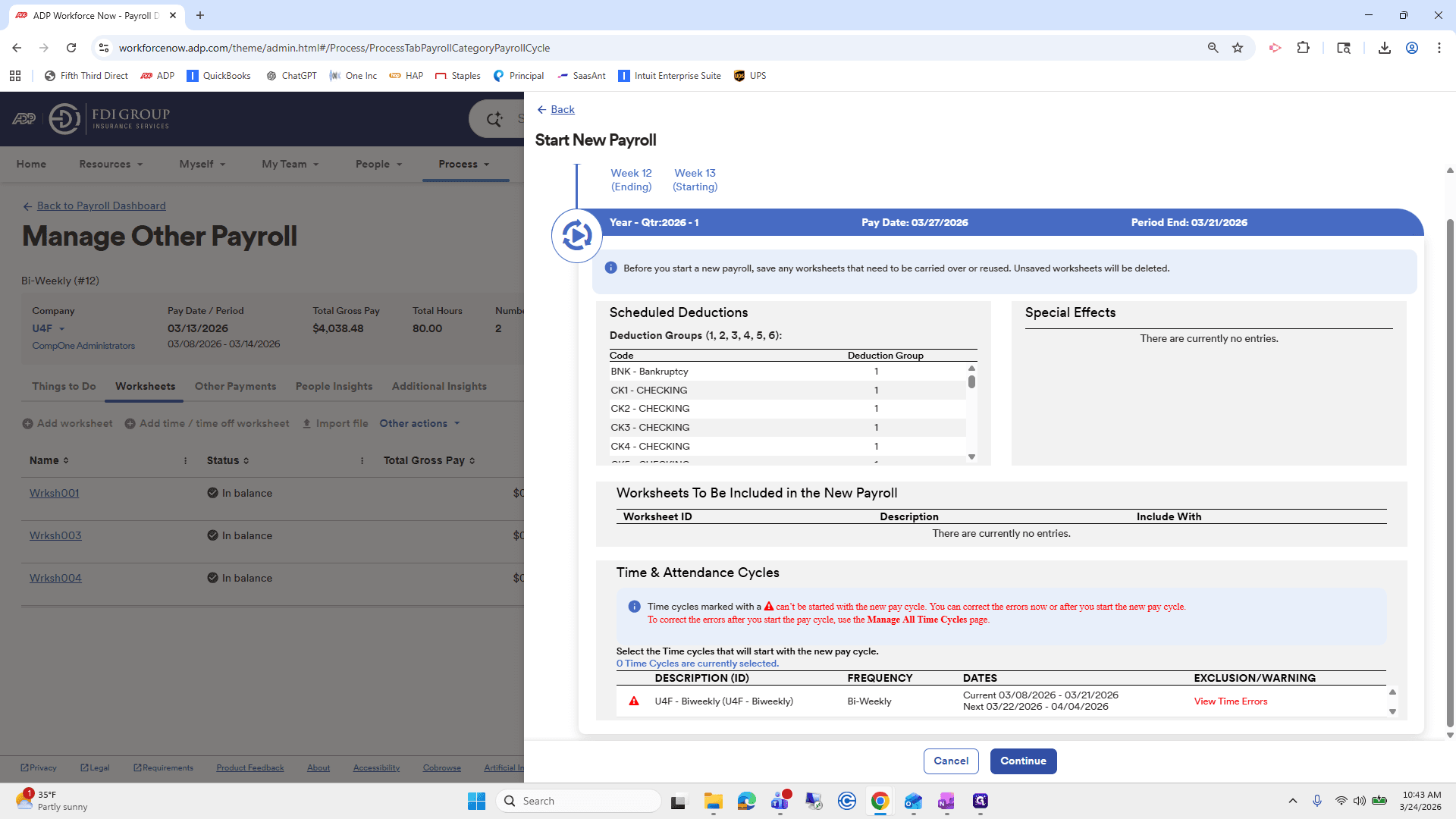The height and width of the screenshot is (819, 1456).
Task: Open the Chrome downloads icon
Action: pyautogui.click(x=1384, y=48)
